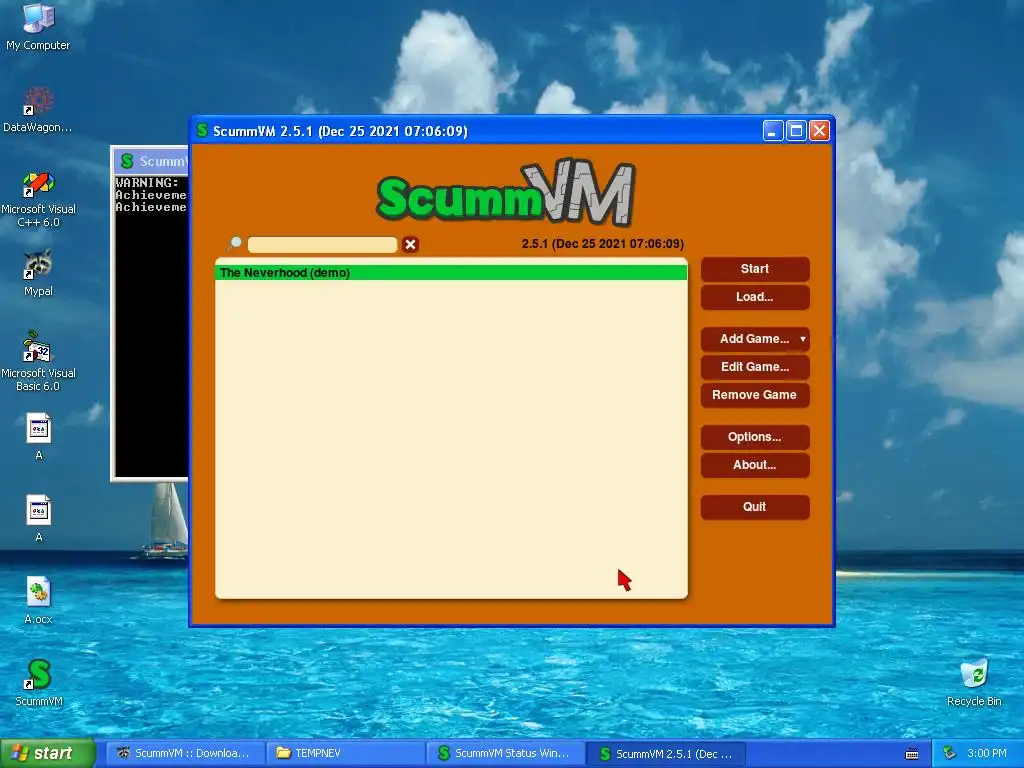The width and height of the screenshot is (1024, 768).
Task: Open the Windows start menu
Action: click(48, 753)
